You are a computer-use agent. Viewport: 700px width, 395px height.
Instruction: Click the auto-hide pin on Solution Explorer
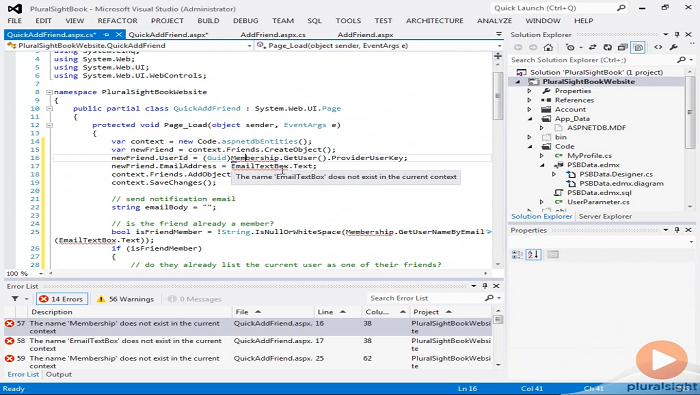click(677, 34)
